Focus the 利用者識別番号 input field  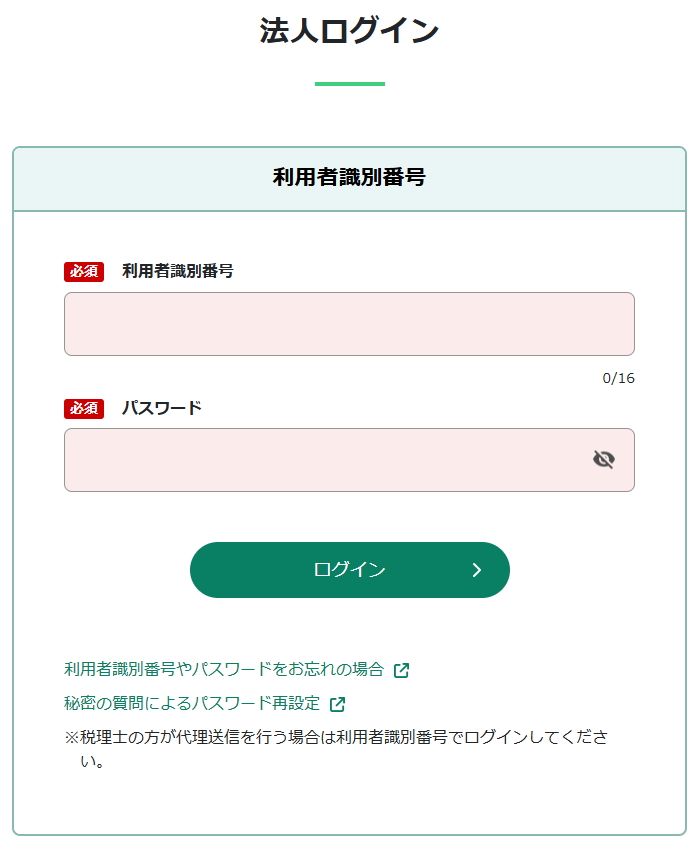tap(349, 324)
